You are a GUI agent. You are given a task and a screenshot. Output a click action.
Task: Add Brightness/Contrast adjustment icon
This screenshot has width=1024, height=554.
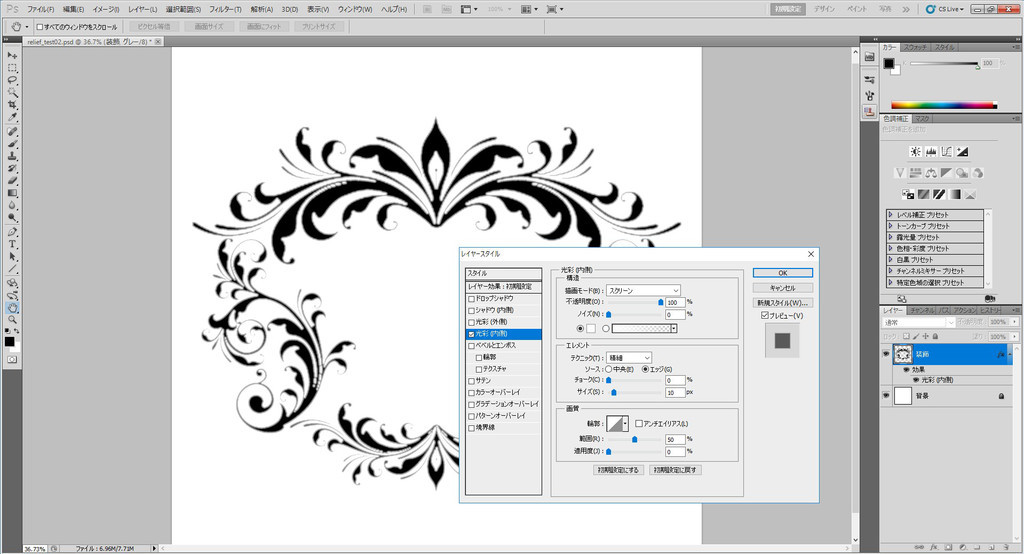tap(916, 152)
